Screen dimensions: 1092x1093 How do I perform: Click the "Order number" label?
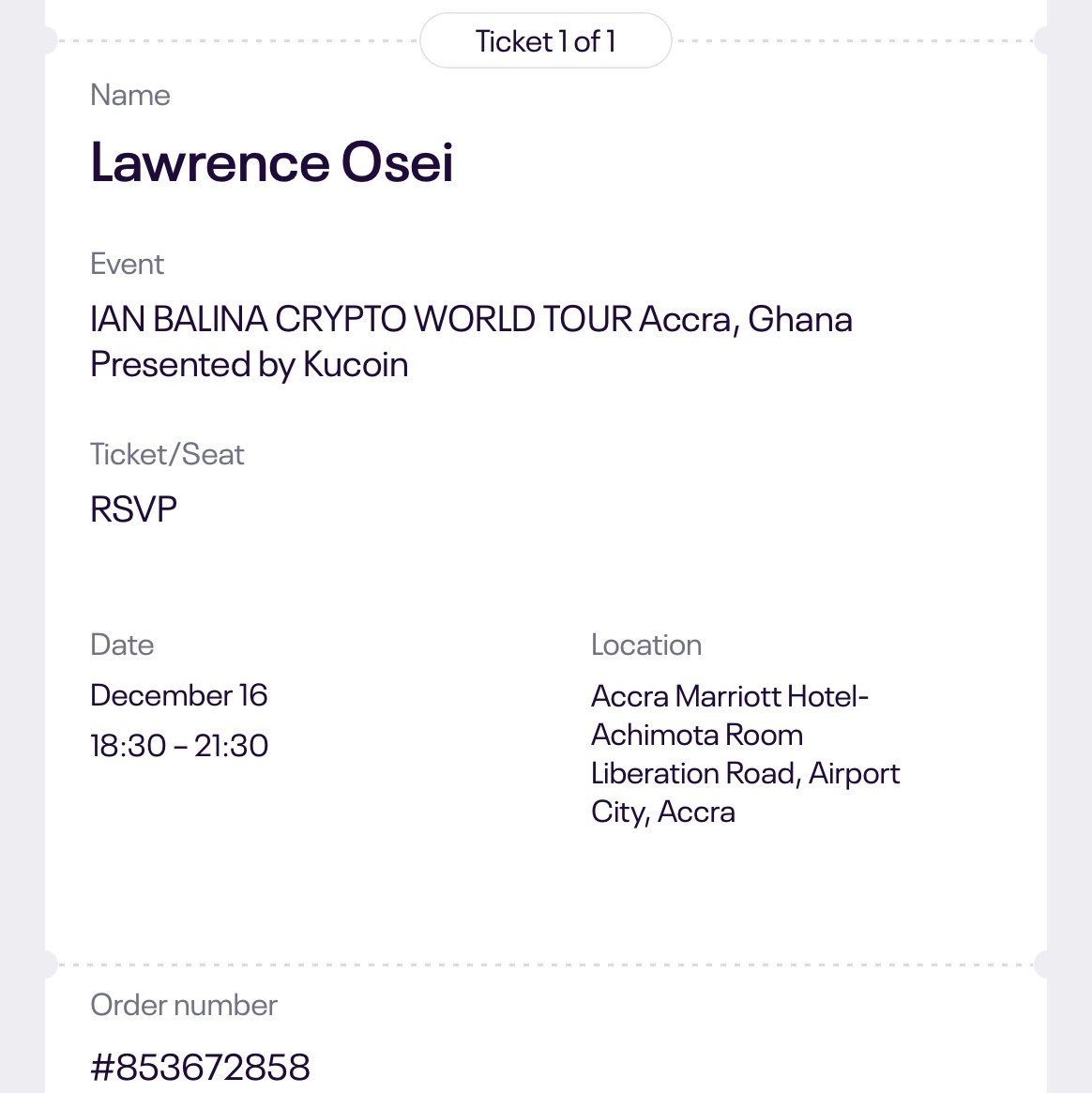pyautogui.click(x=184, y=1006)
